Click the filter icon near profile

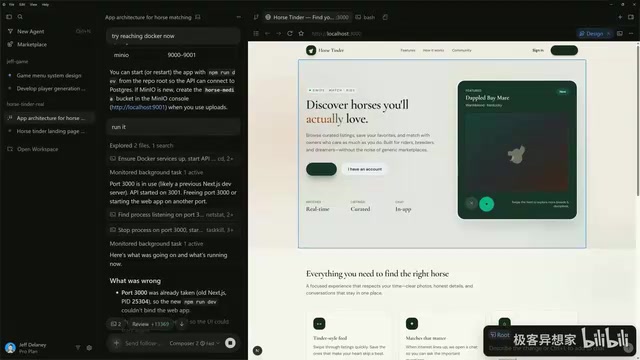(78, 348)
